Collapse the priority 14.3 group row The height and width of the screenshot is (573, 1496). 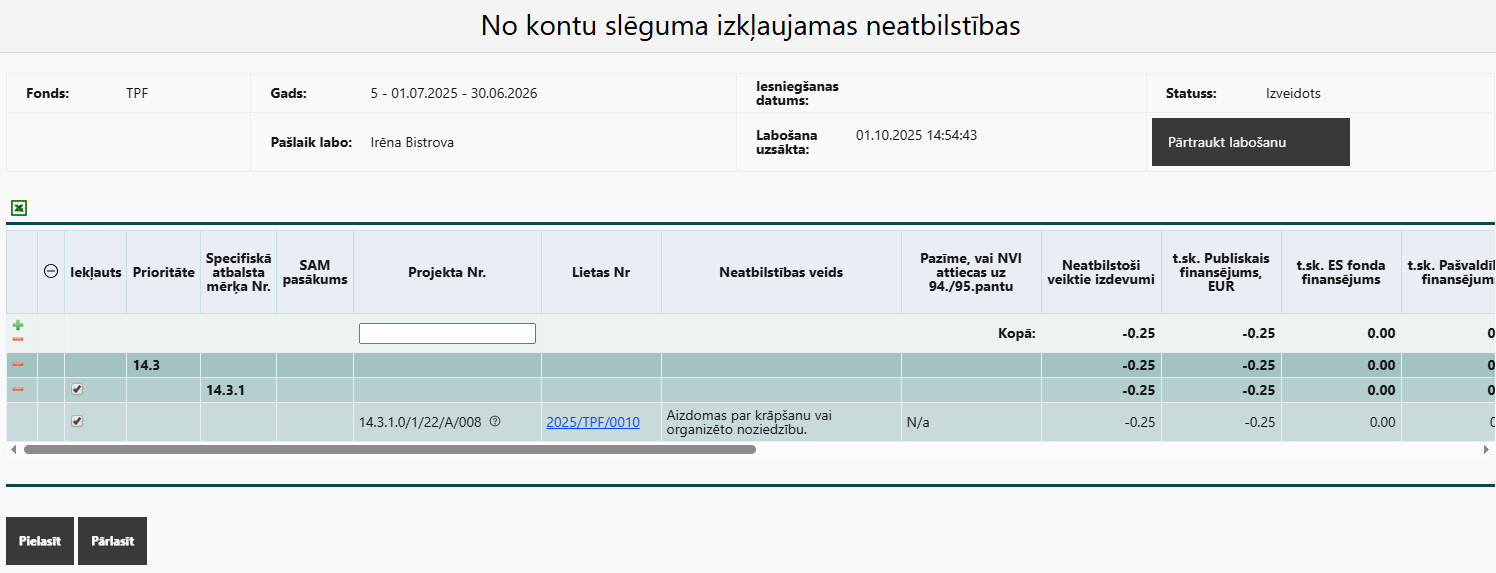pos(18,365)
